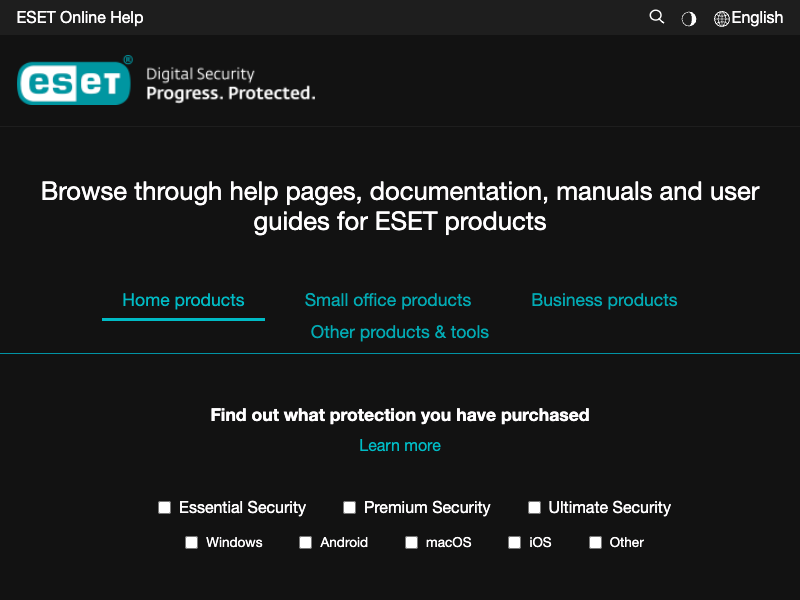Check the Windows platform checkbox
The height and width of the screenshot is (600, 800).
[x=191, y=542]
